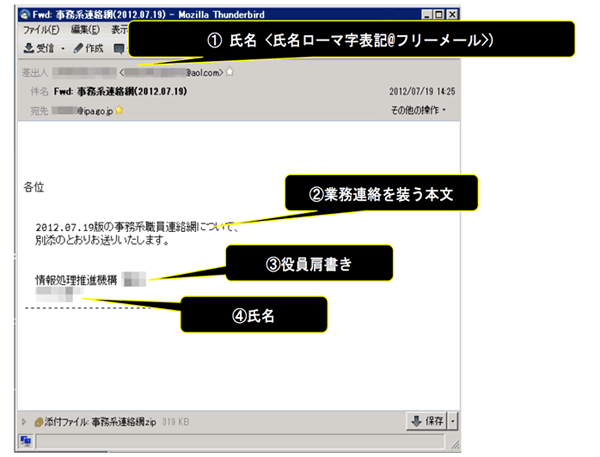Image resolution: width=600 pixels, height=457 pixels.
Task: Click the body greeting 各位
Action: 34,187
